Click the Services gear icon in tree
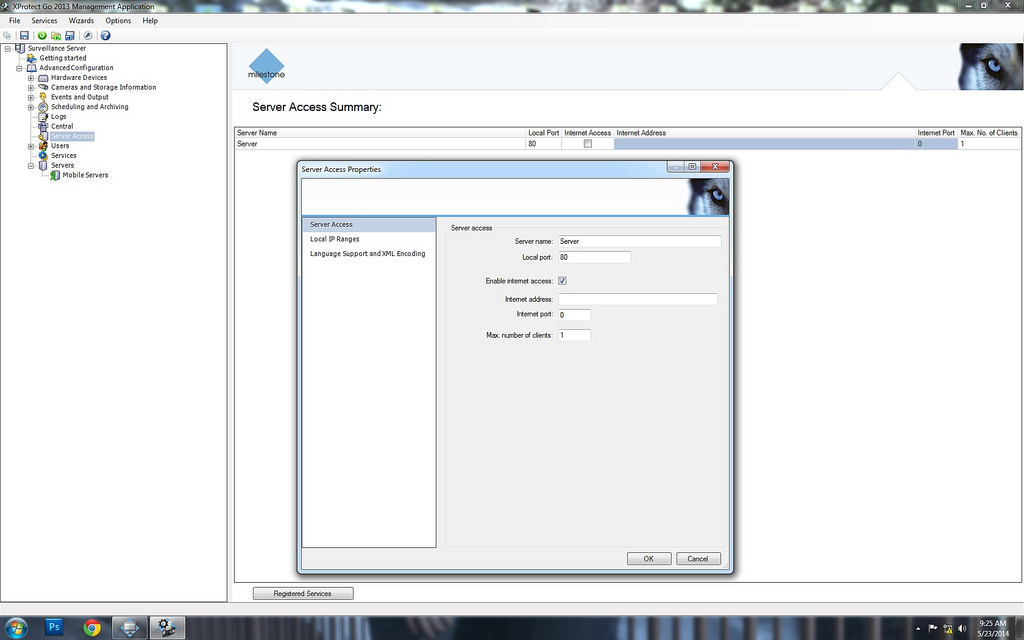The height and width of the screenshot is (640, 1024). pos(43,156)
